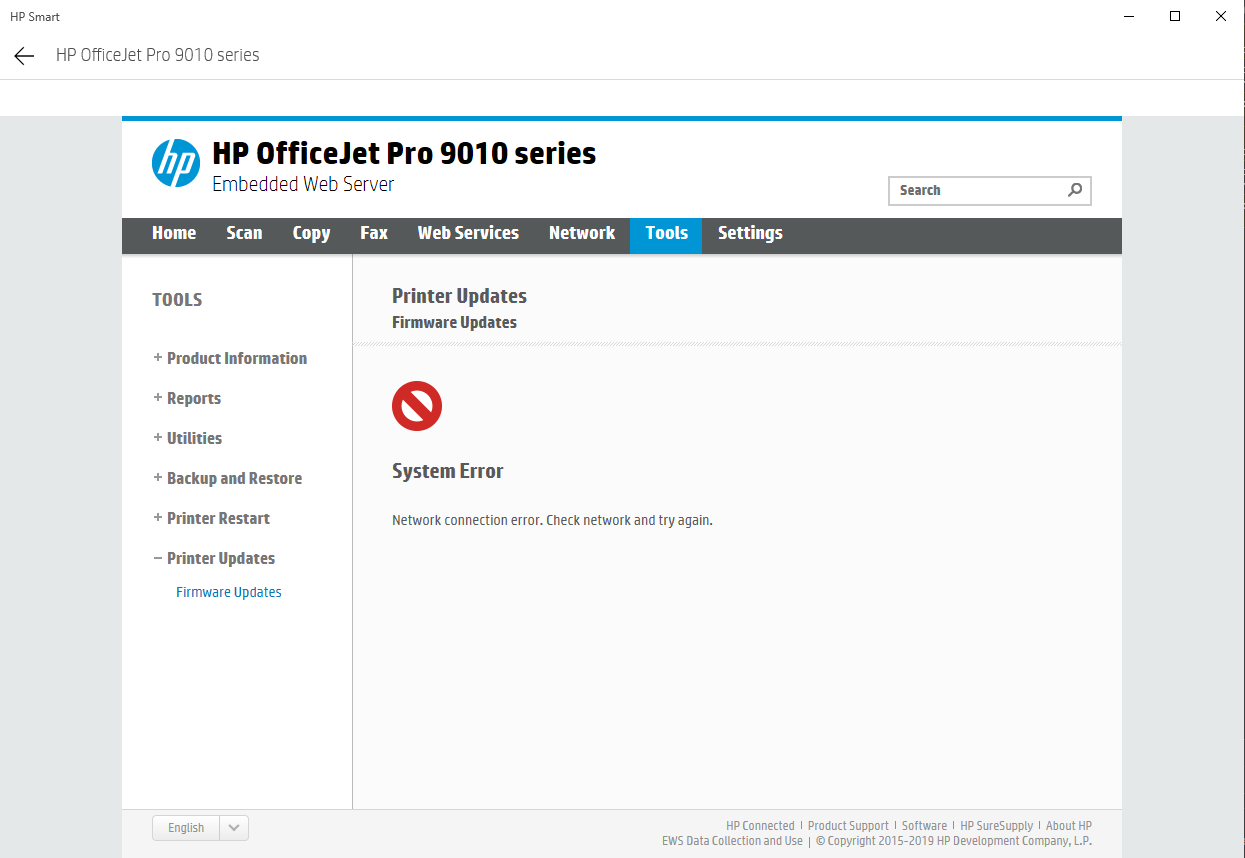1245x858 pixels.
Task: Select the TOOLS panel heading
Action: tap(177, 299)
